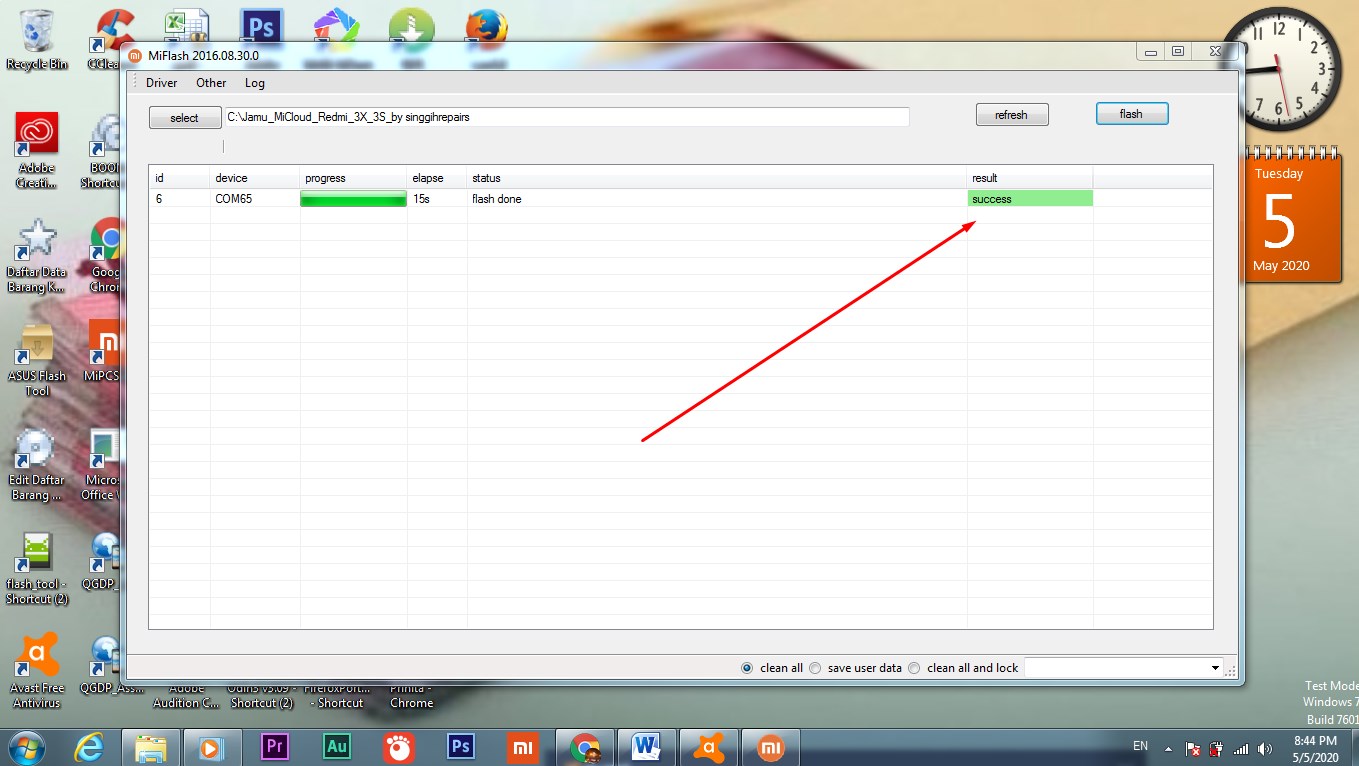
Task: Switch to Word in the taskbar
Action: [x=647, y=747]
